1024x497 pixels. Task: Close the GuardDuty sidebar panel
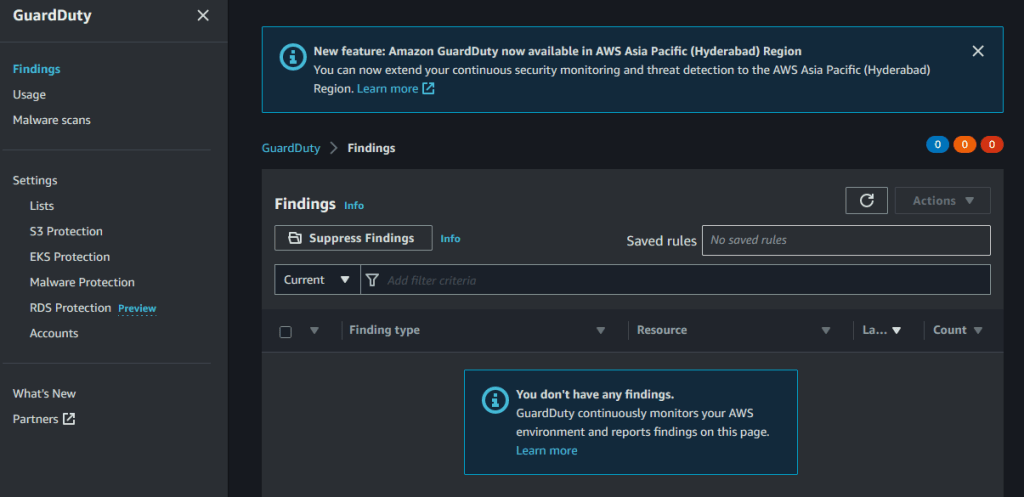(x=203, y=16)
